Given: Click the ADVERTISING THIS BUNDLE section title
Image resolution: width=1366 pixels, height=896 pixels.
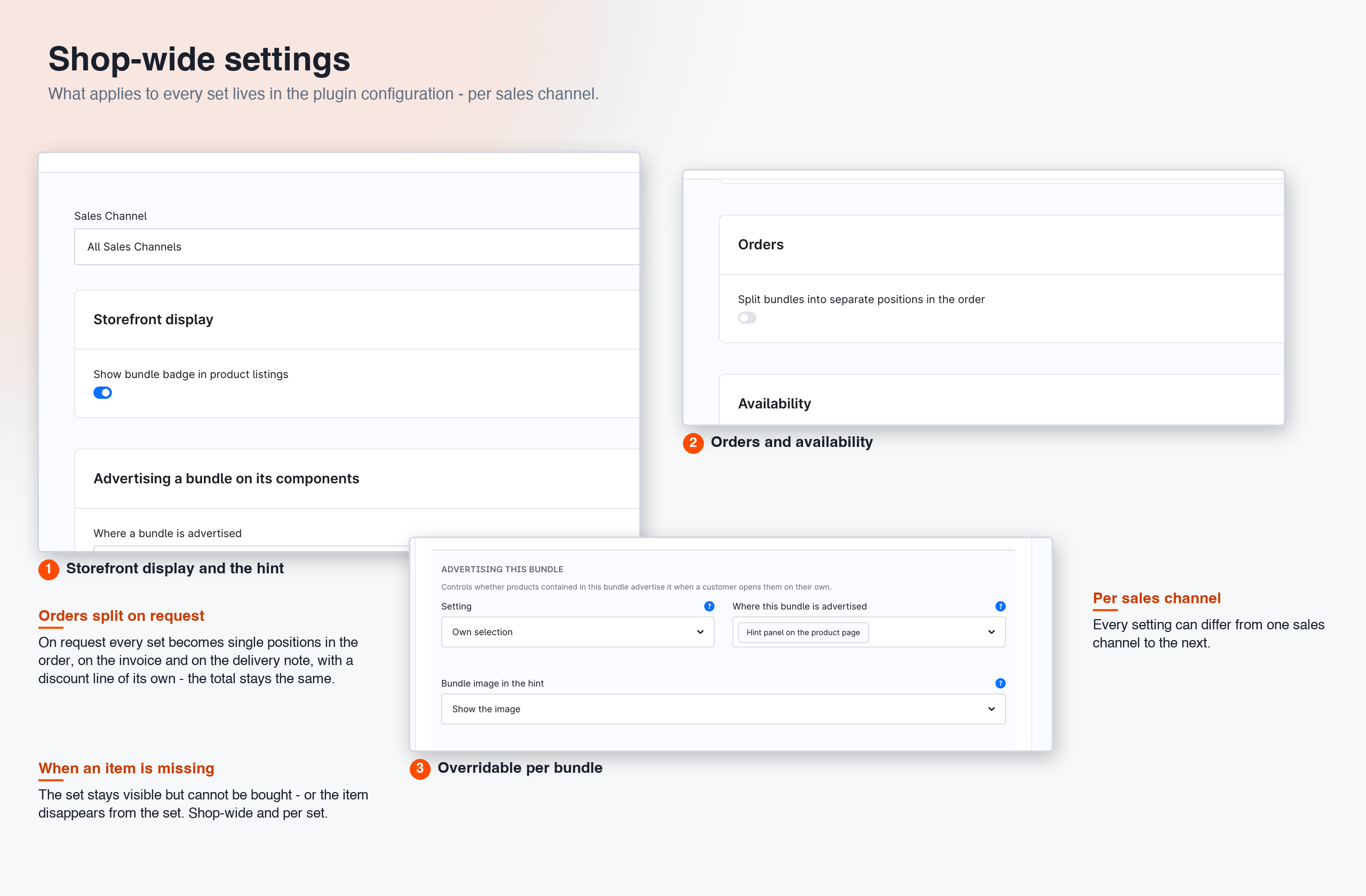Looking at the screenshot, I should [502, 569].
